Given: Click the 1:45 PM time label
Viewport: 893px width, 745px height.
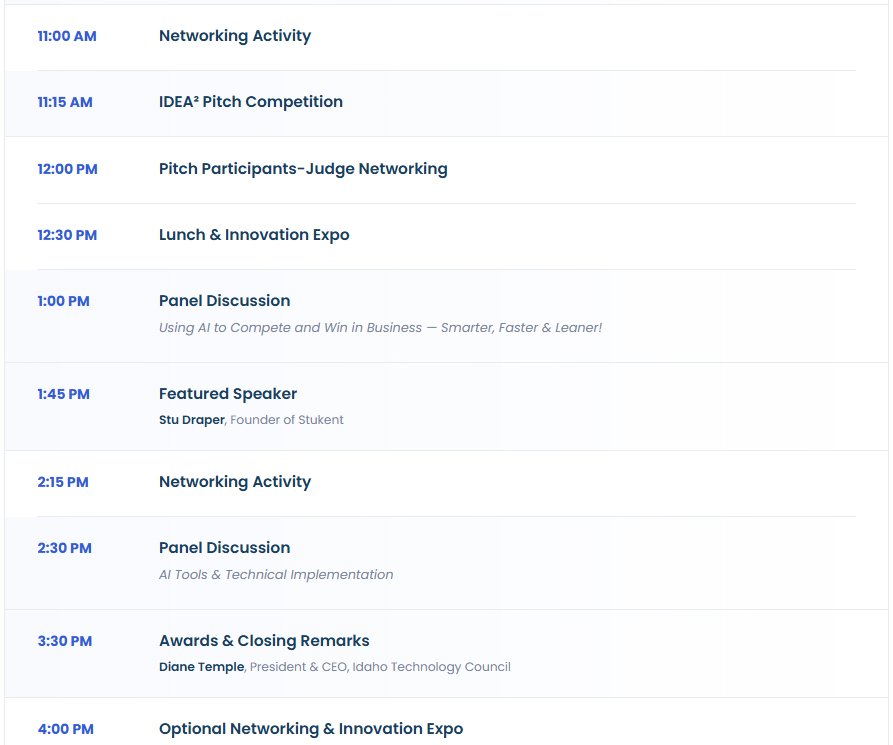Looking at the screenshot, I should coord(64,394).
